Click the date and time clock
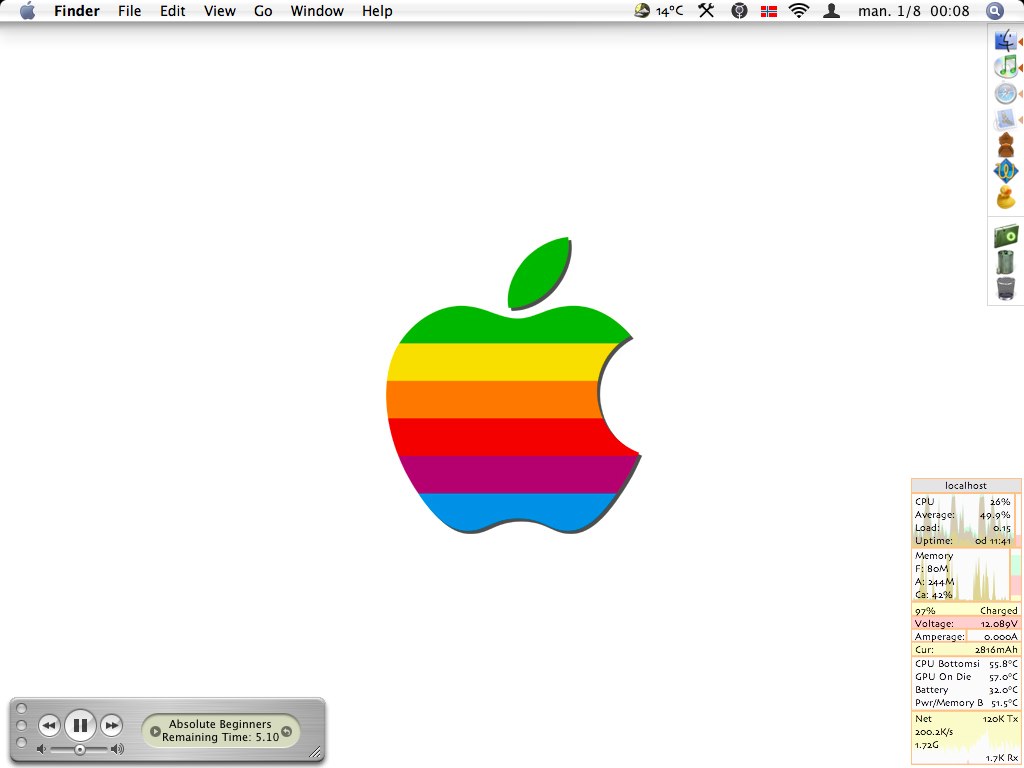The image size is (1024, 768). click(x=914, y=11)
